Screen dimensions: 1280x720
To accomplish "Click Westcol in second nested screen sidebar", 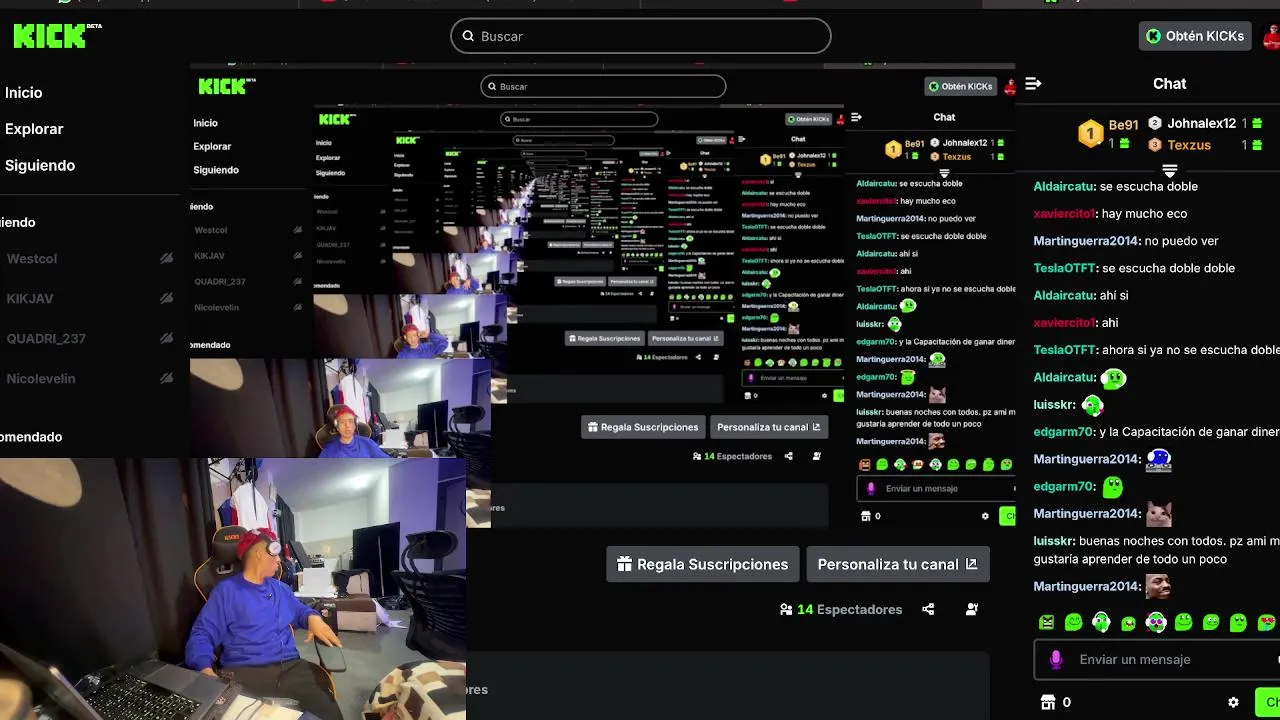I will point(210,230).
